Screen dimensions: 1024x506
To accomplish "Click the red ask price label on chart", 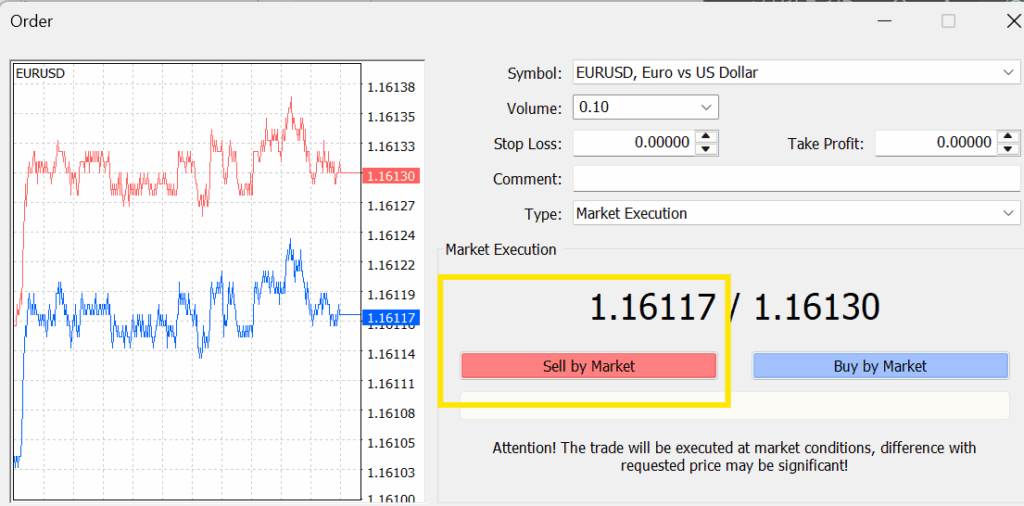I will coord(391,176).
